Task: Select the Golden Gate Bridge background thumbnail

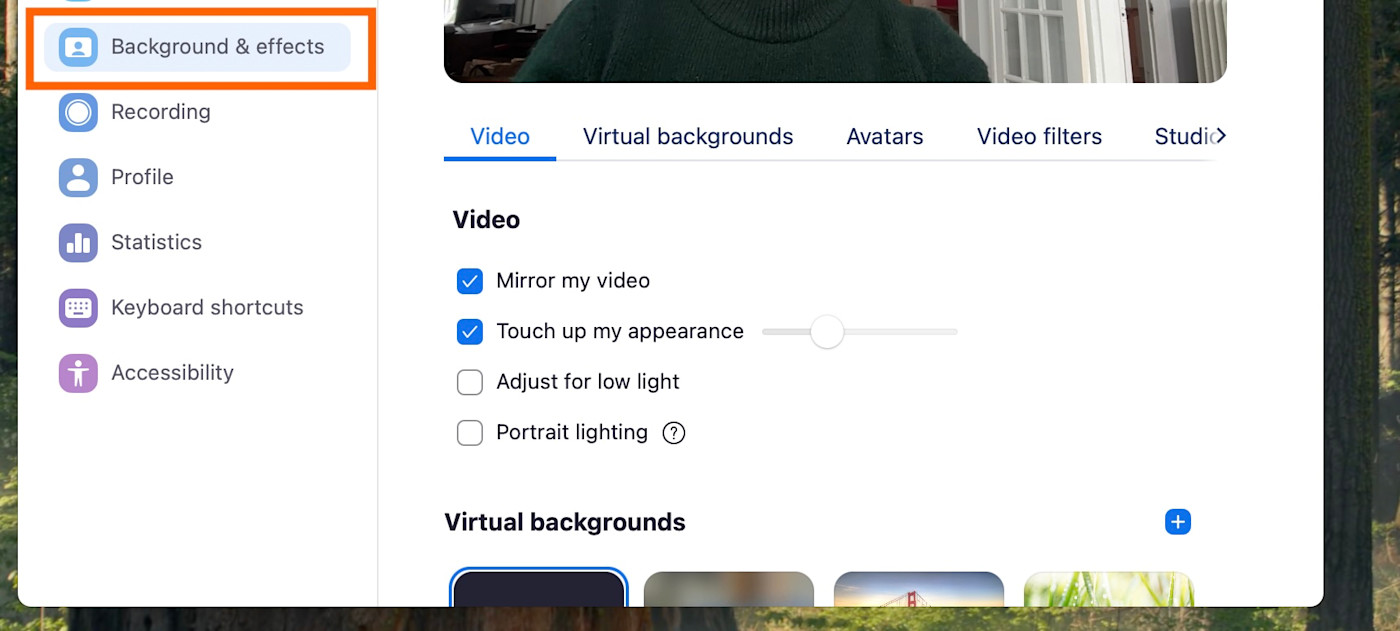Action: 919,589
